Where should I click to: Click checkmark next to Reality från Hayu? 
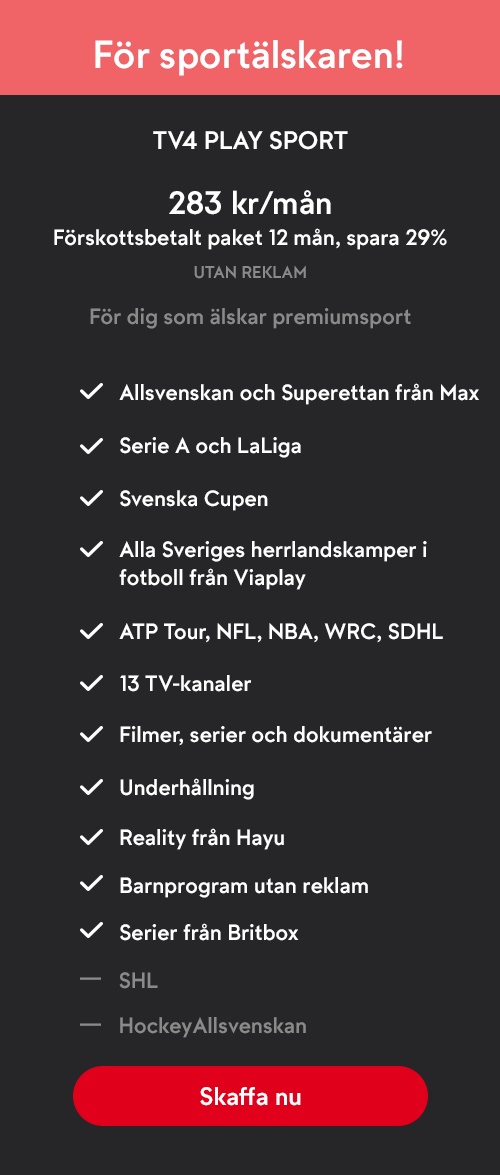pos(91,837)
